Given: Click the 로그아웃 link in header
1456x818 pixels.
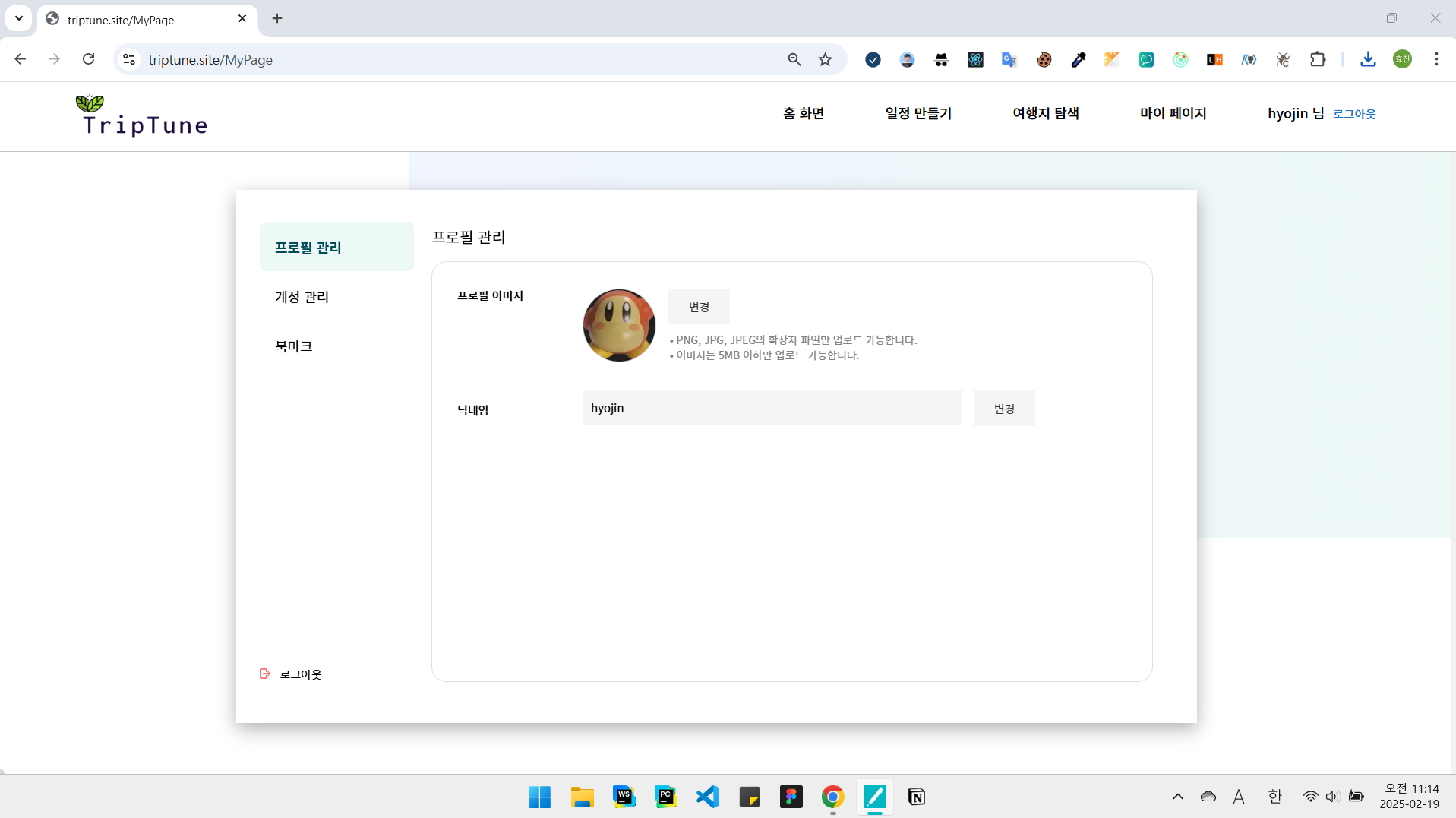Looking at the screenshot, I should click(1354, 114).
